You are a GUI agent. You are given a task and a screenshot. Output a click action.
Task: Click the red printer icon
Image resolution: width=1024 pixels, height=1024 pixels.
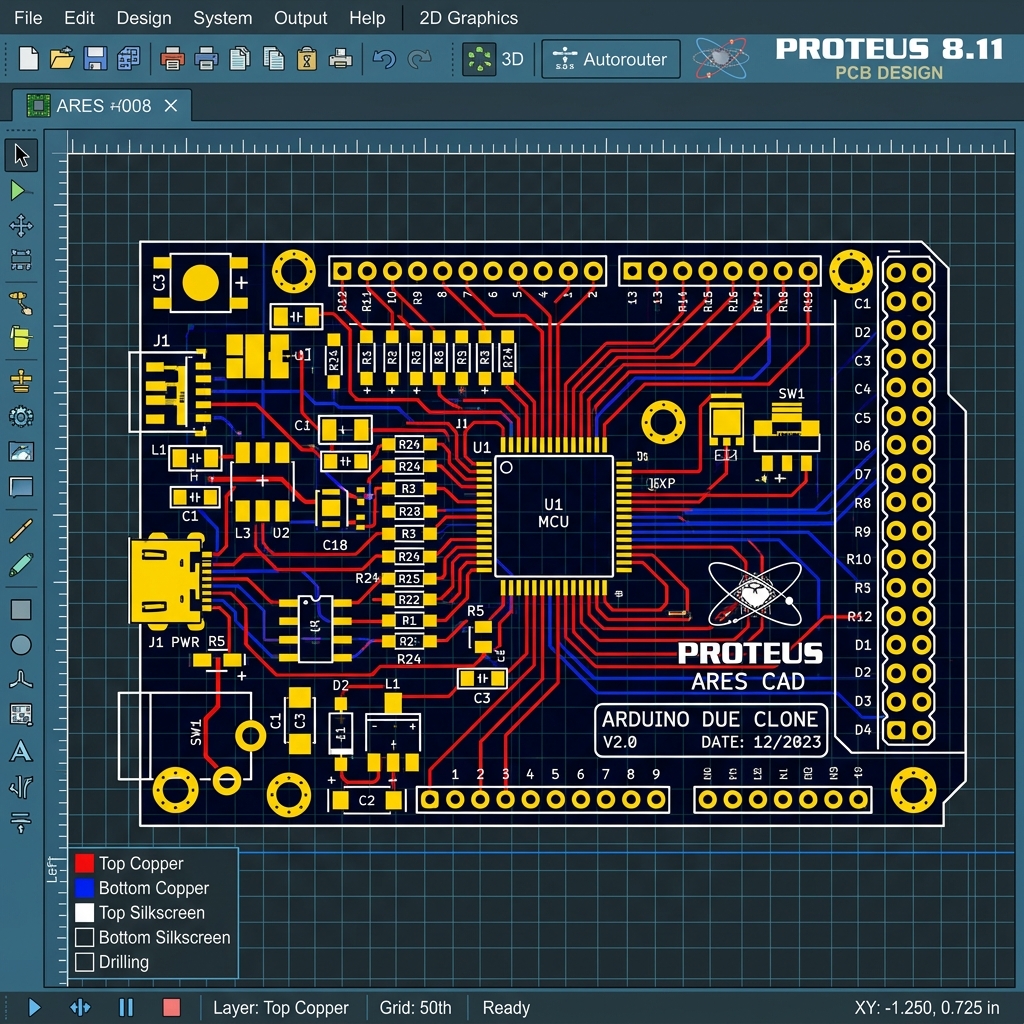click(172, 59)
